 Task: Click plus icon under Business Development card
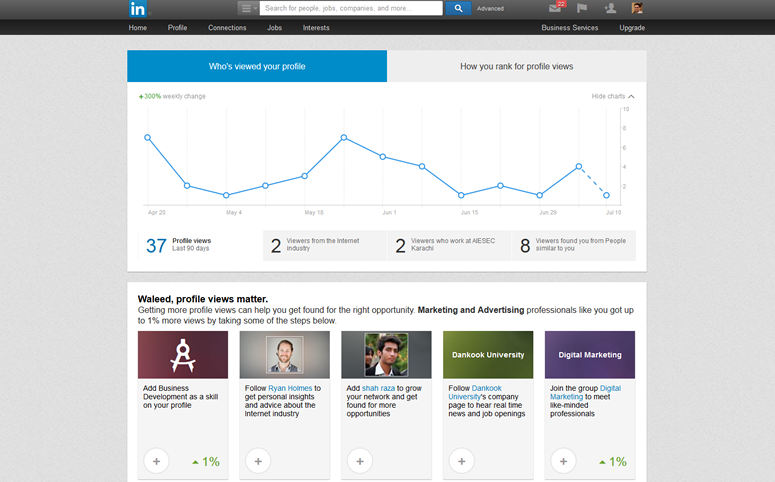tap(155, 461)
